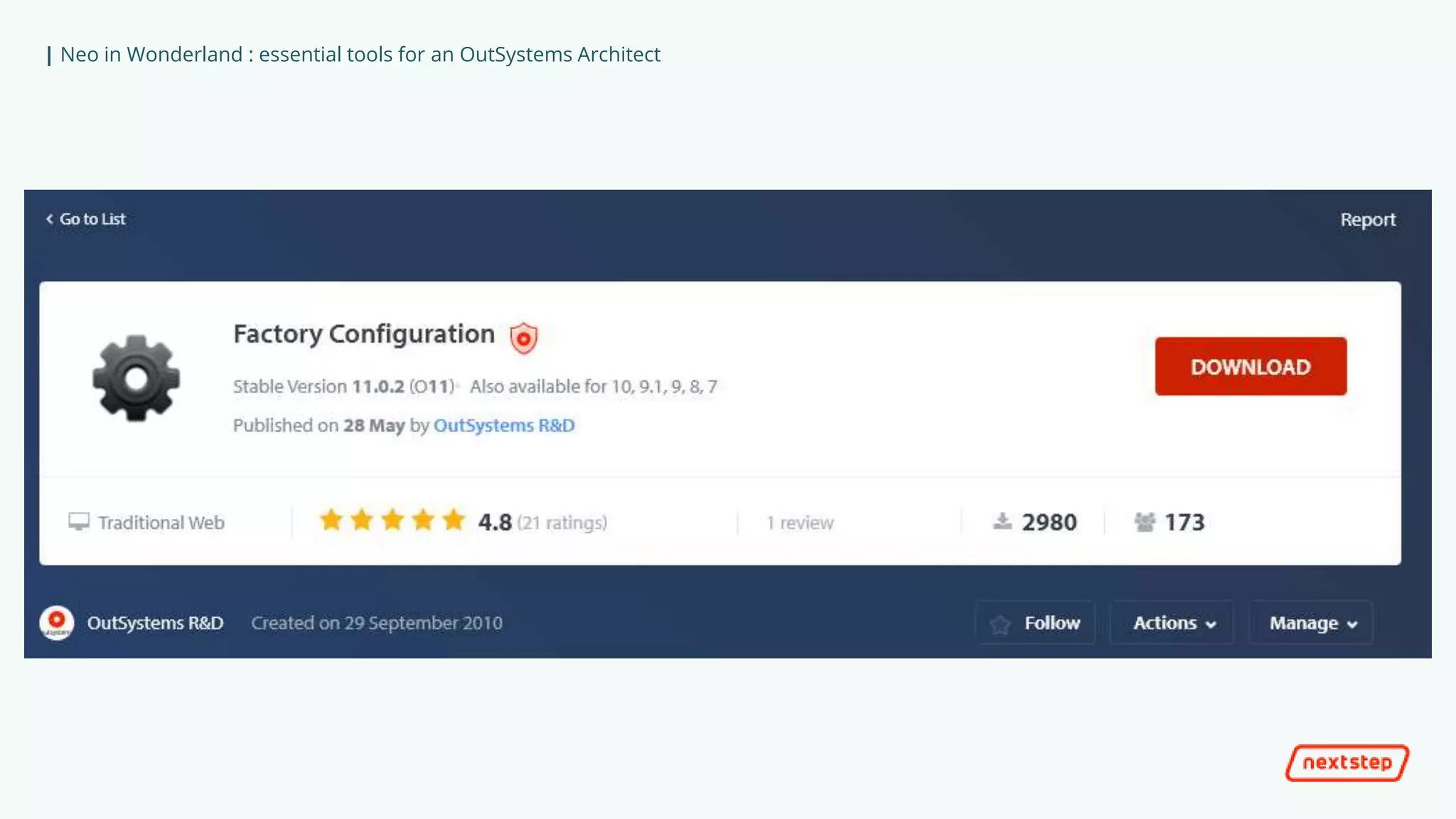Open the OutSystems R&D publisher link
The height and width of the screenshot is (819, 1456).
(x=504, y=425)
